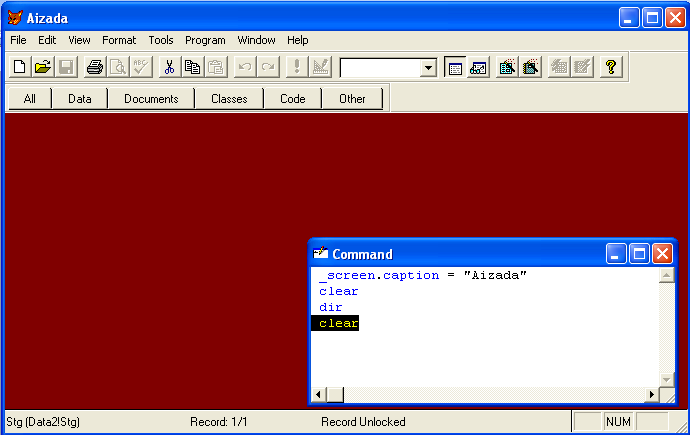Screen dimensions: 690x435
Task: Click the Form Wizard toolbar icon
Action: (x=507, y=67)
